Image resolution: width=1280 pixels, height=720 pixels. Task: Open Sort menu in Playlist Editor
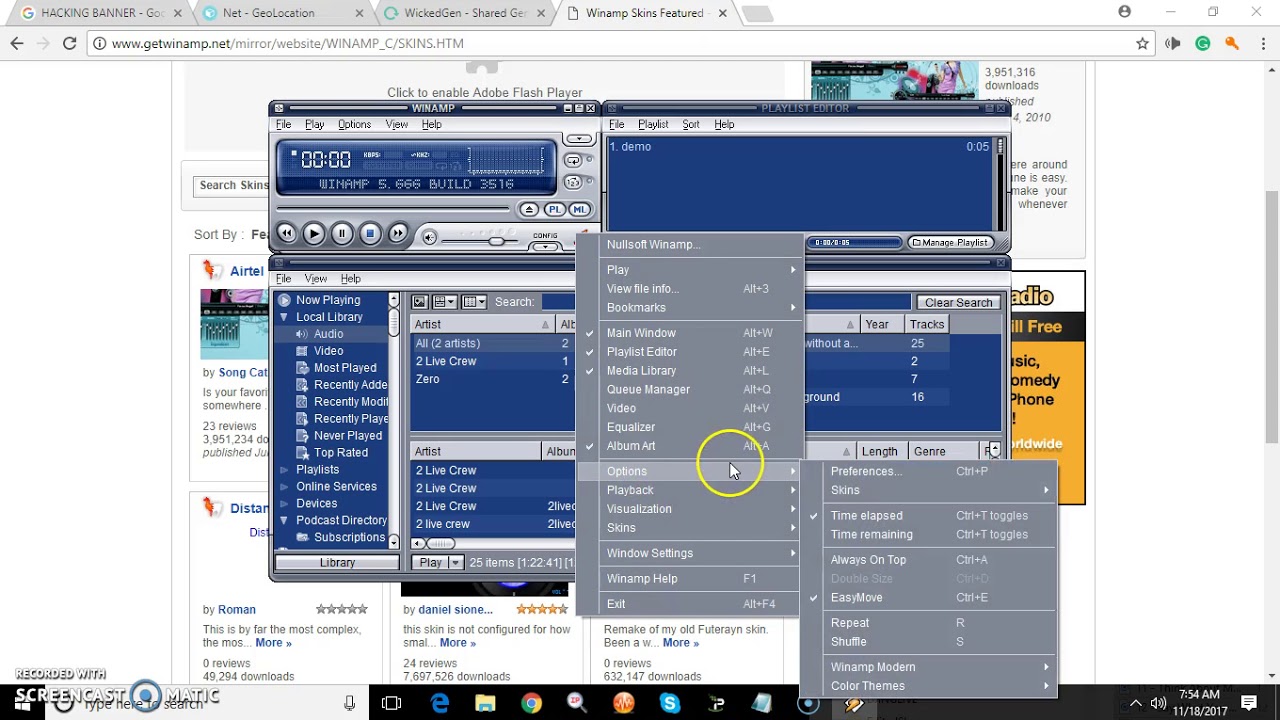click(691, 125)
